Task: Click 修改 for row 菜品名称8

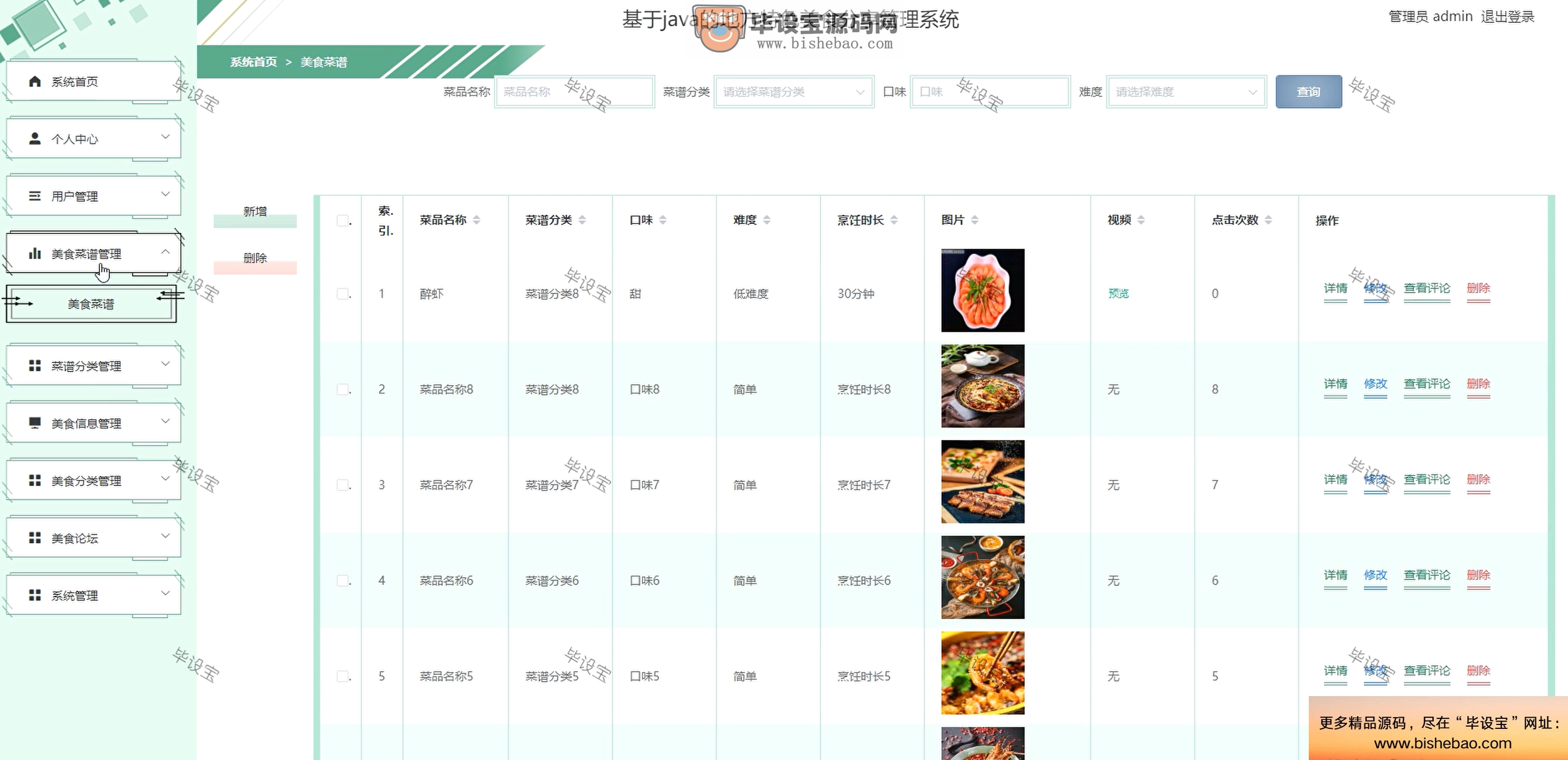Action: pyautogui.click(x=1375, y=384)
